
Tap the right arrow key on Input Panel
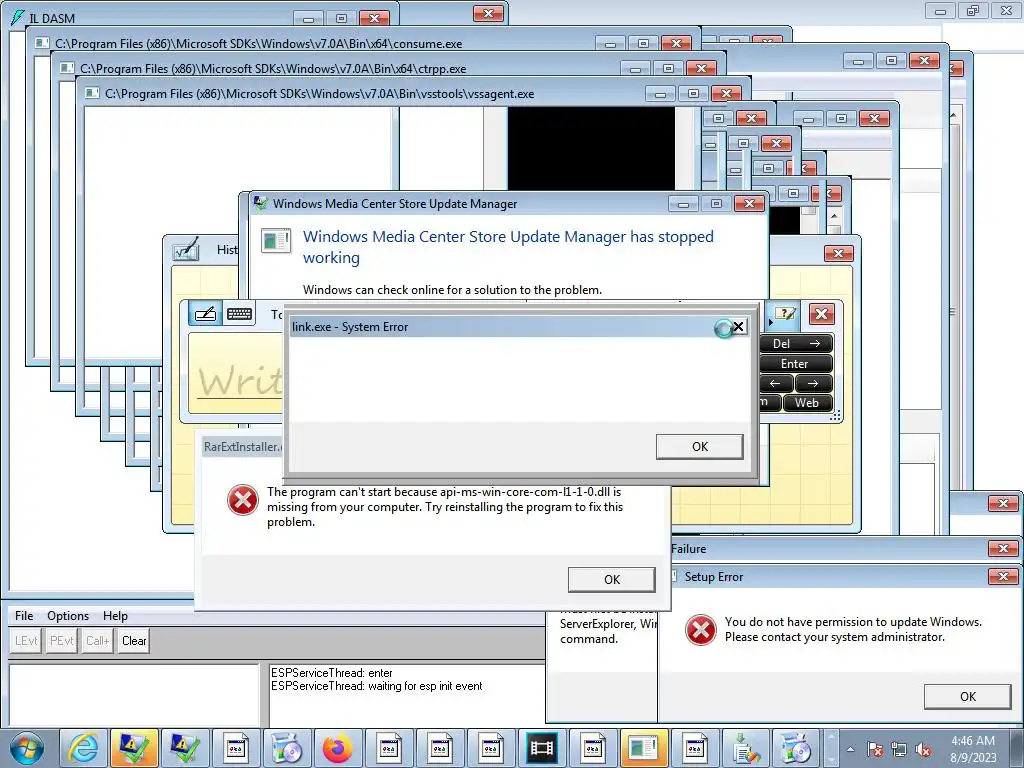point(814,383)
